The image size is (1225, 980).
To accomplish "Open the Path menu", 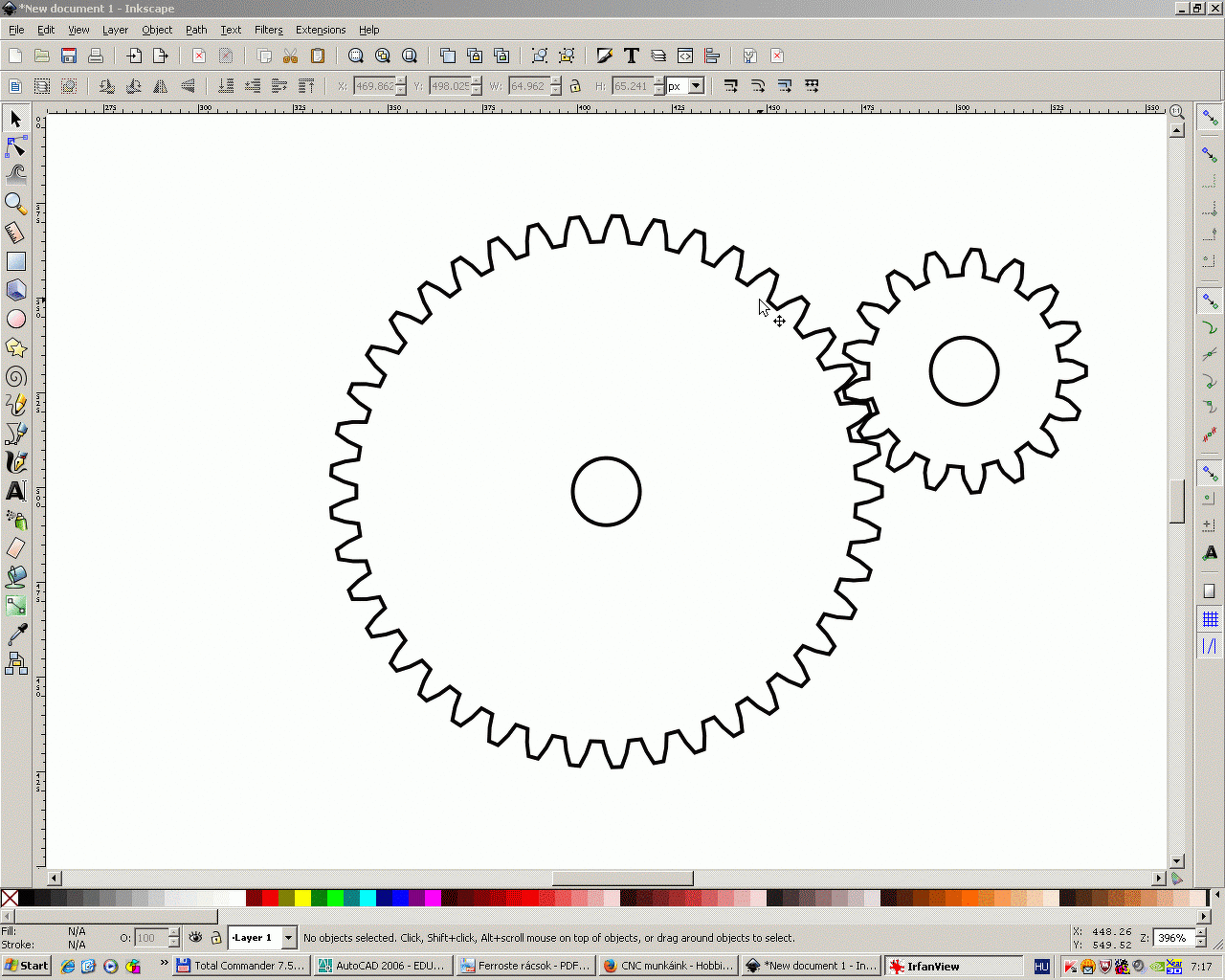I will (x=196, y=30).
